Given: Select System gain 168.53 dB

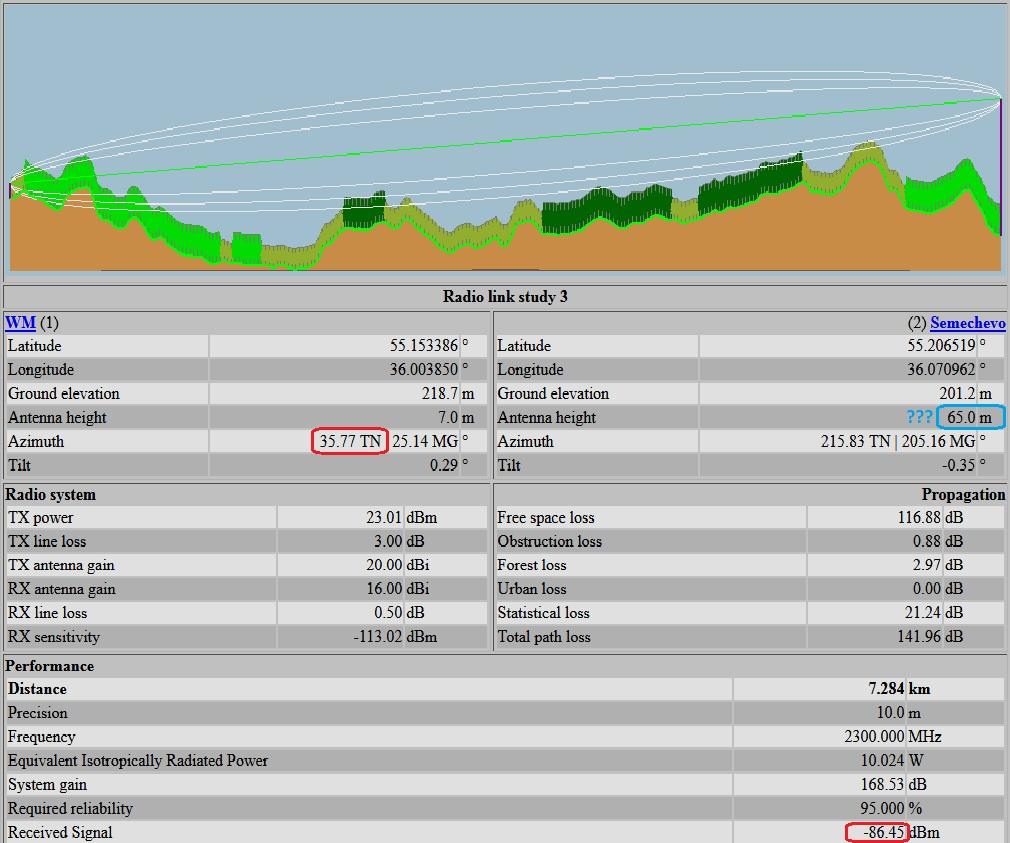Looking at the screenshot, I should coord(893,784).
